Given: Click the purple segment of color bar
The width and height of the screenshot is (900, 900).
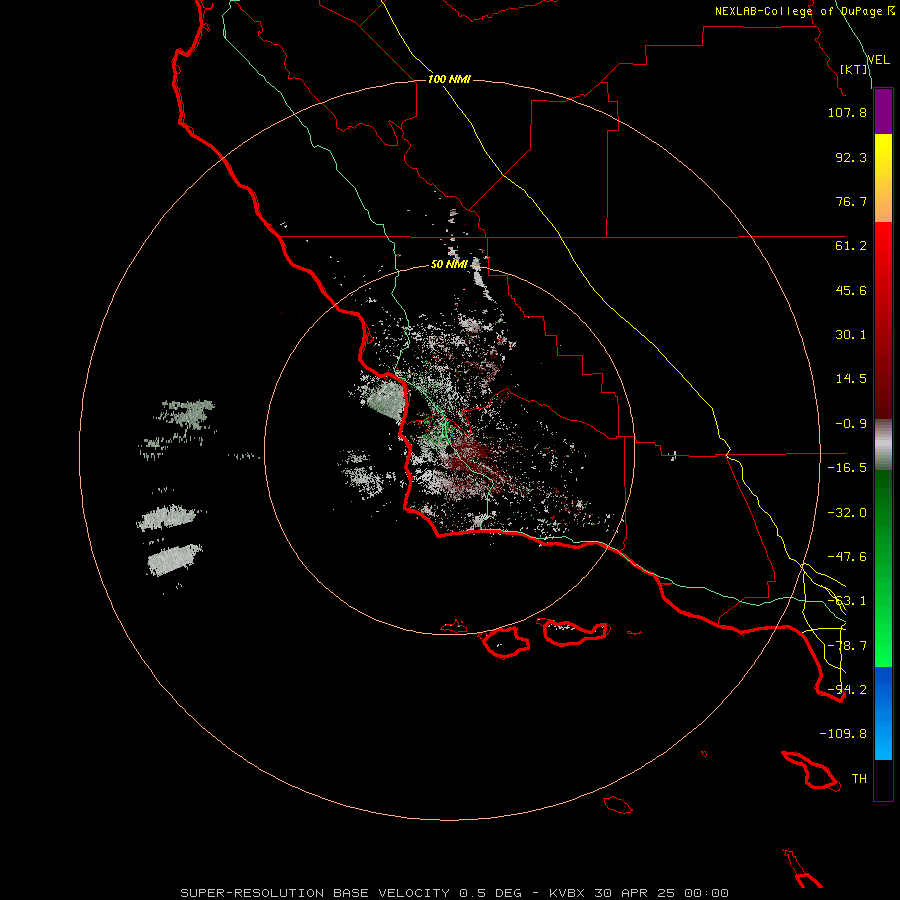Looking at the screenshot, I should [883, 111].
